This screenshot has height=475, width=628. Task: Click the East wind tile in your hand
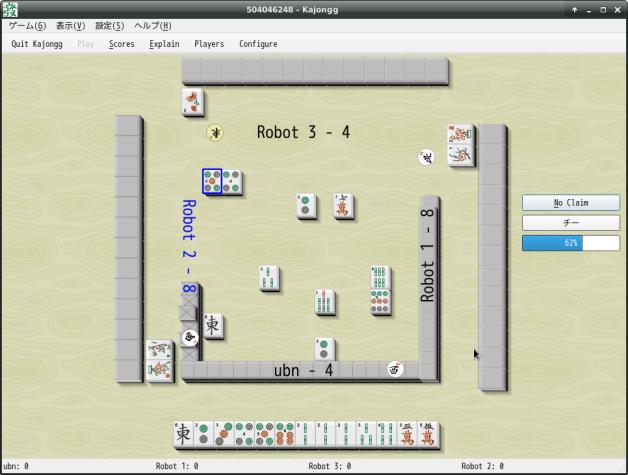pyautogui.click(x=183, y=434)
